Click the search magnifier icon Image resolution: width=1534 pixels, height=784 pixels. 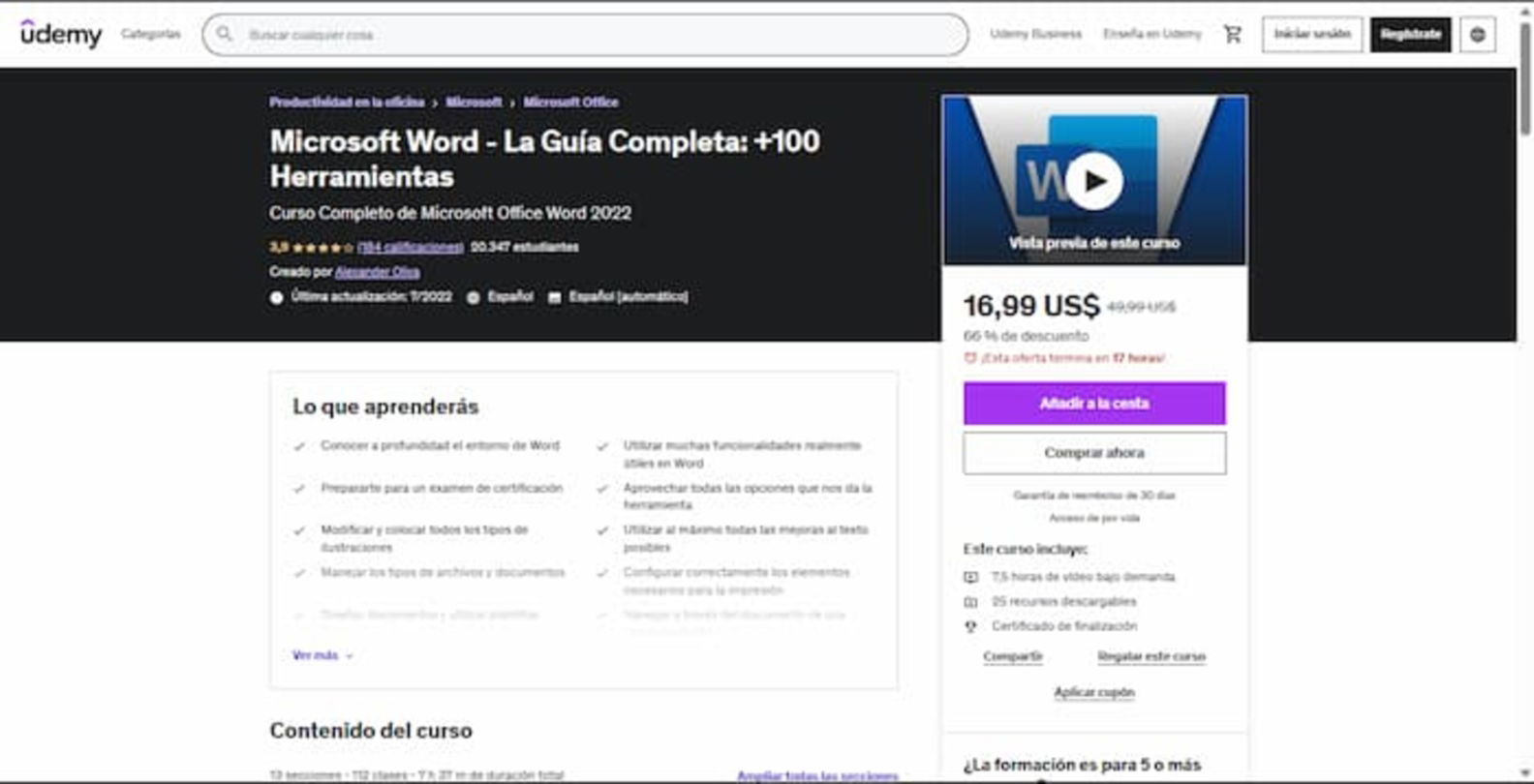tap(225, 34)
